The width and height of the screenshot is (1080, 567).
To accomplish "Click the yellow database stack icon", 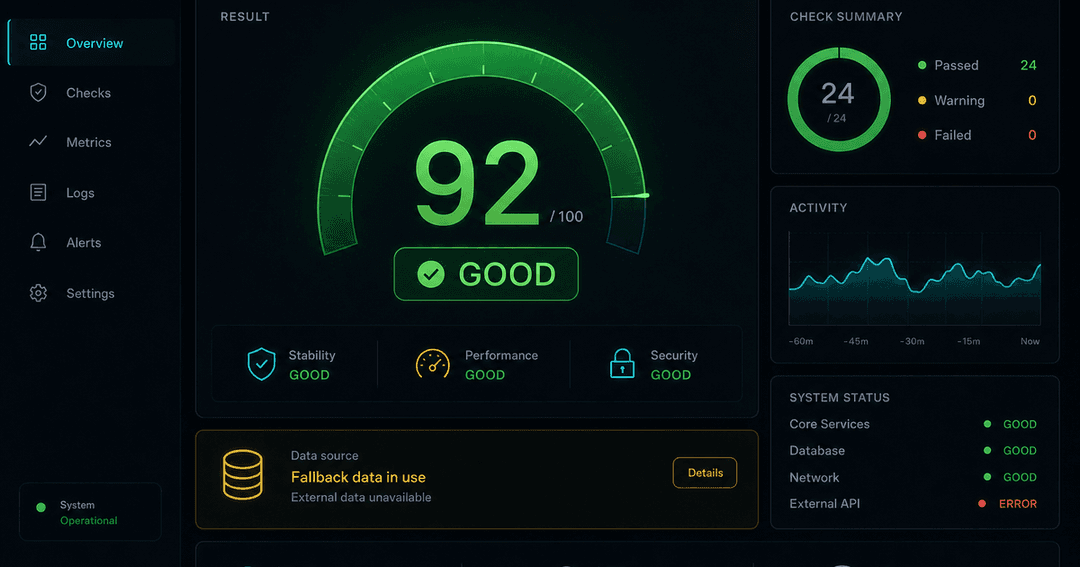I will coord(242,475).
